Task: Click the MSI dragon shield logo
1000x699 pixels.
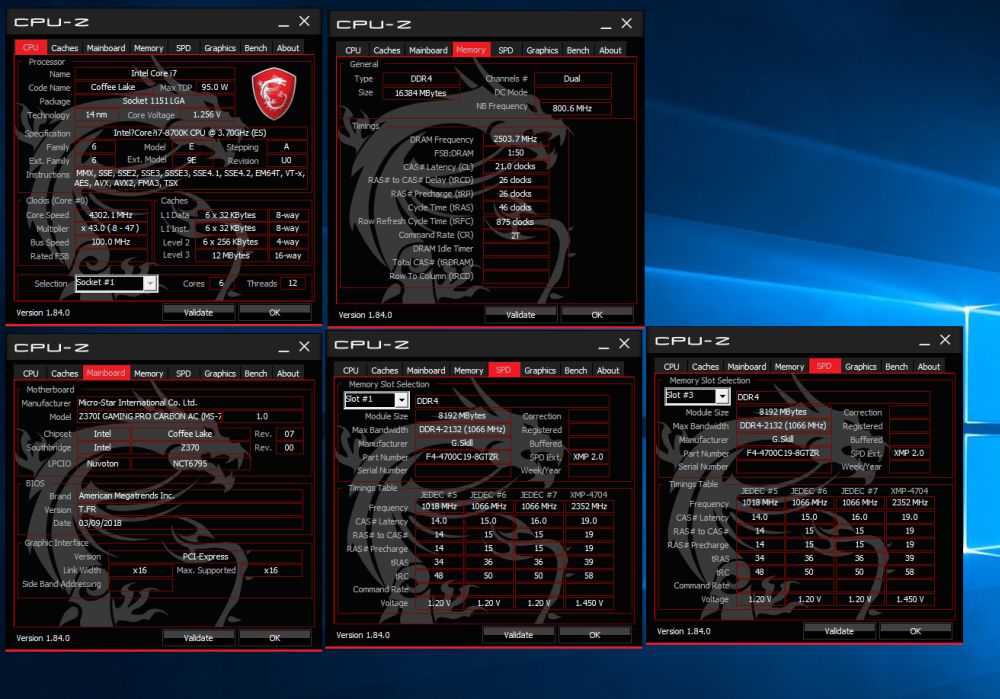Action: point(274,94)
